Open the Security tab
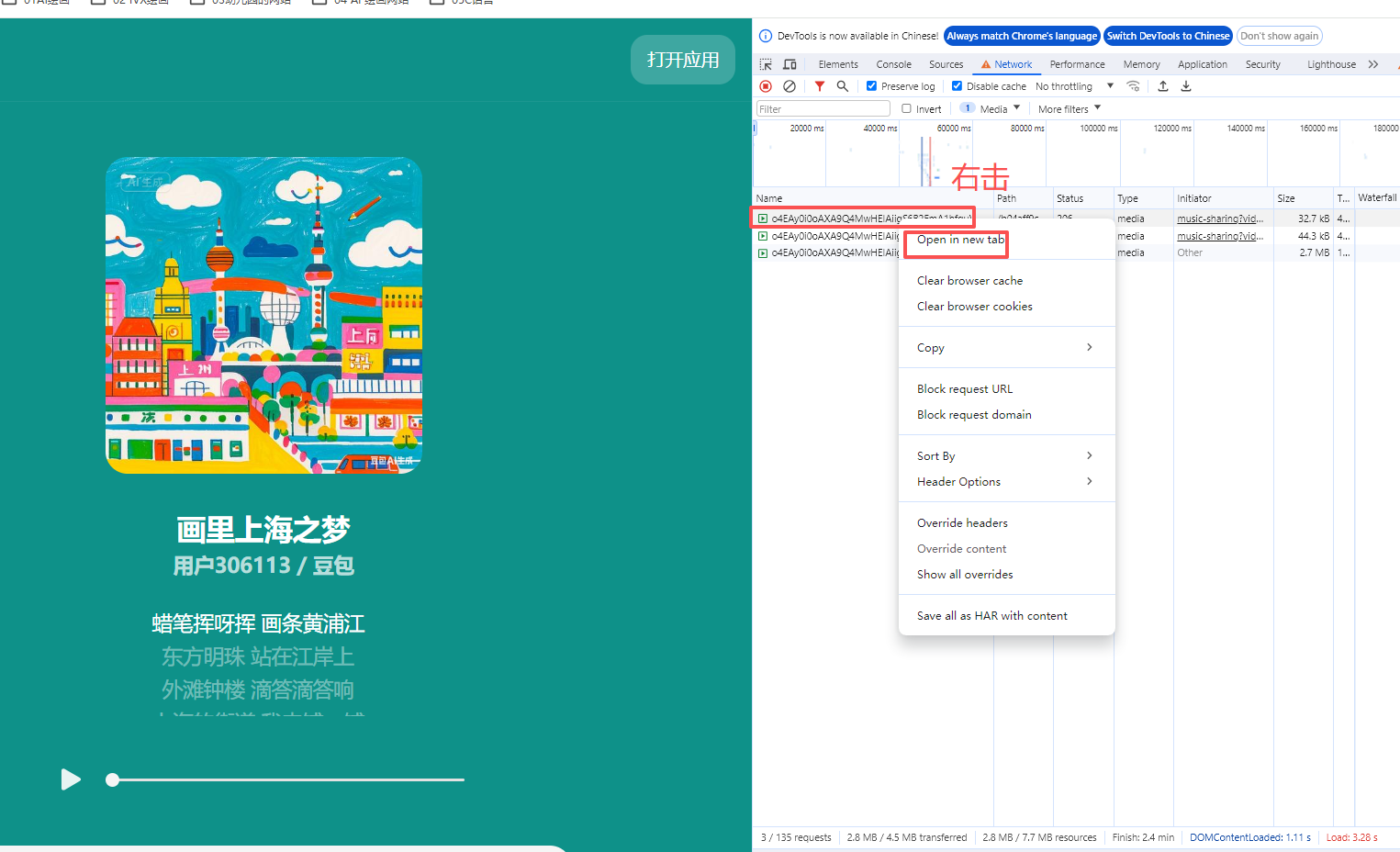Image resolution: width=1400 pixels, height=852 pixels. (1262, 64)
